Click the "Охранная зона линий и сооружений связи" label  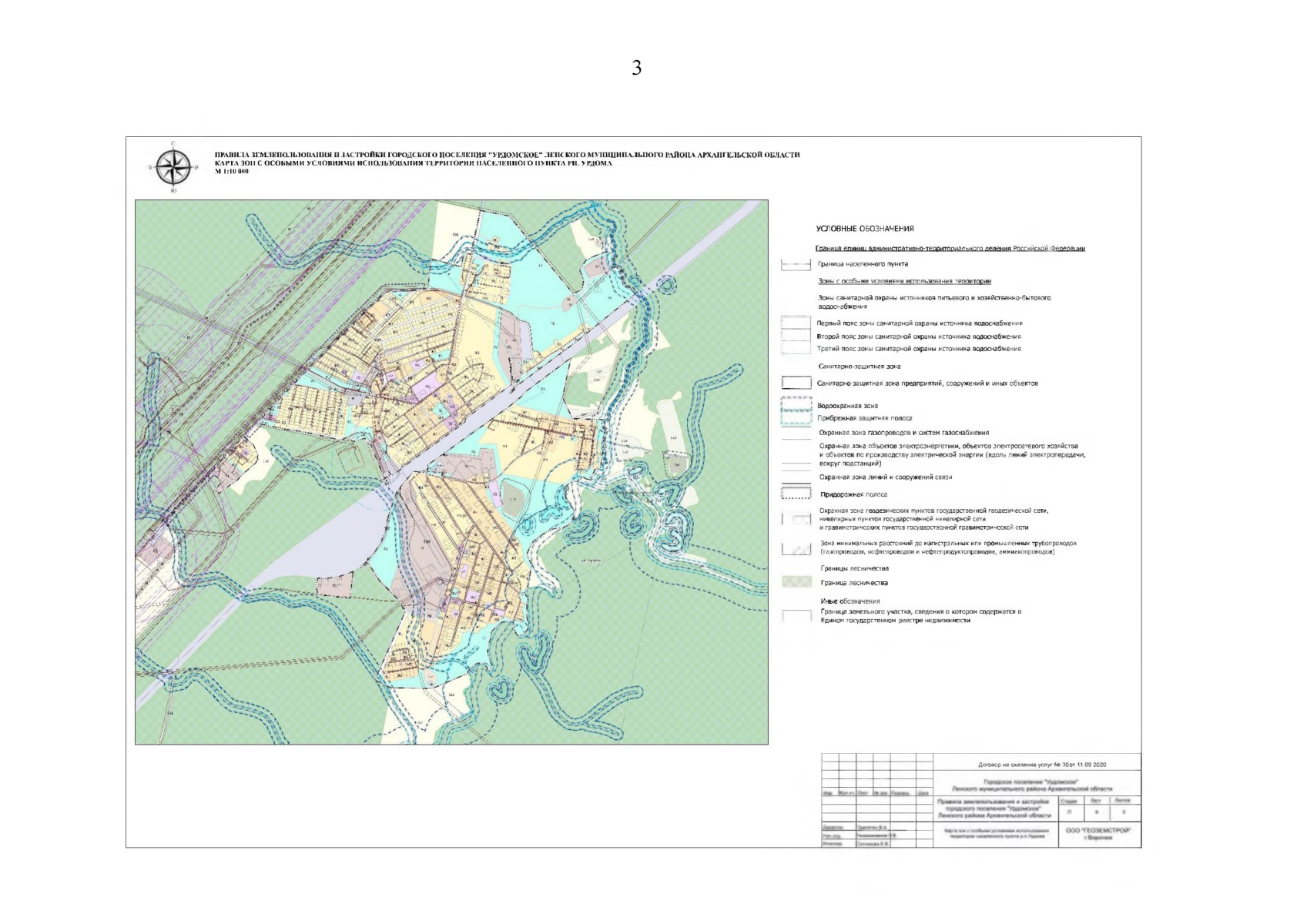click(886, 477)
